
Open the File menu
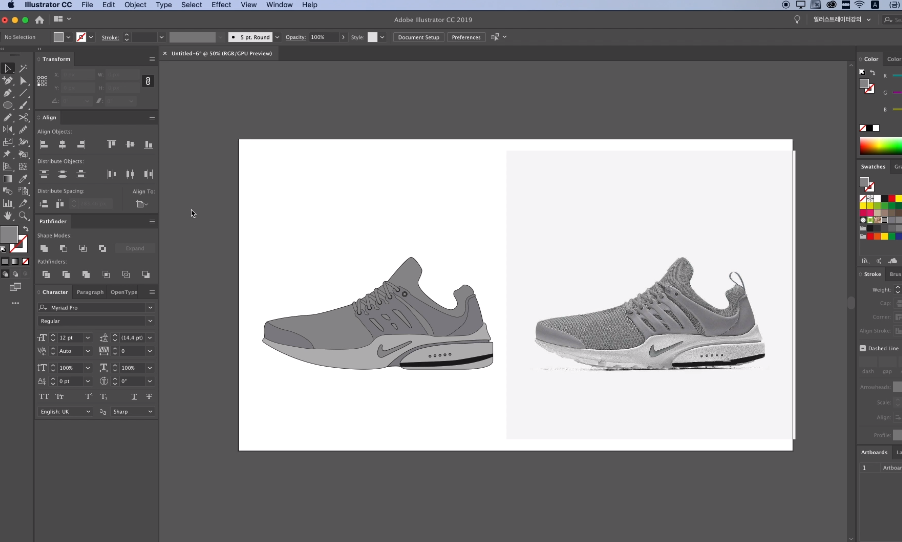click(x=87, y=5)
